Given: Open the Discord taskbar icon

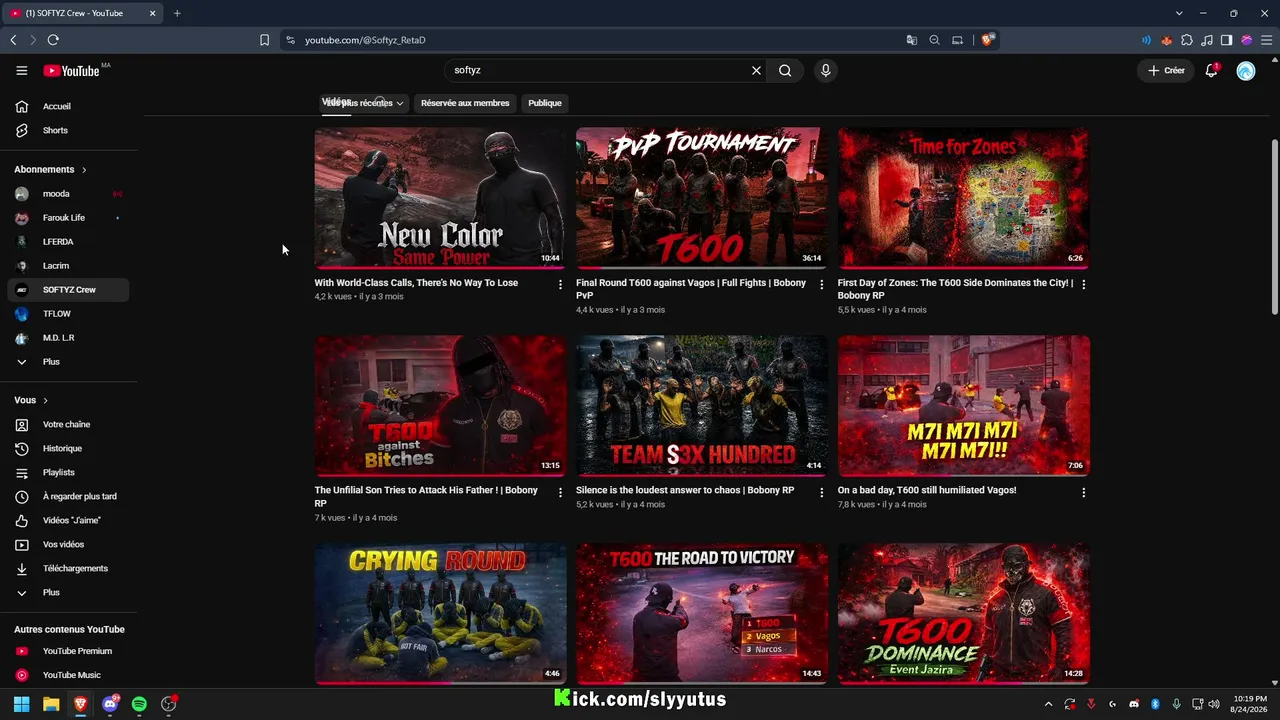Looking at the screenshot, I should coord(110,704).
